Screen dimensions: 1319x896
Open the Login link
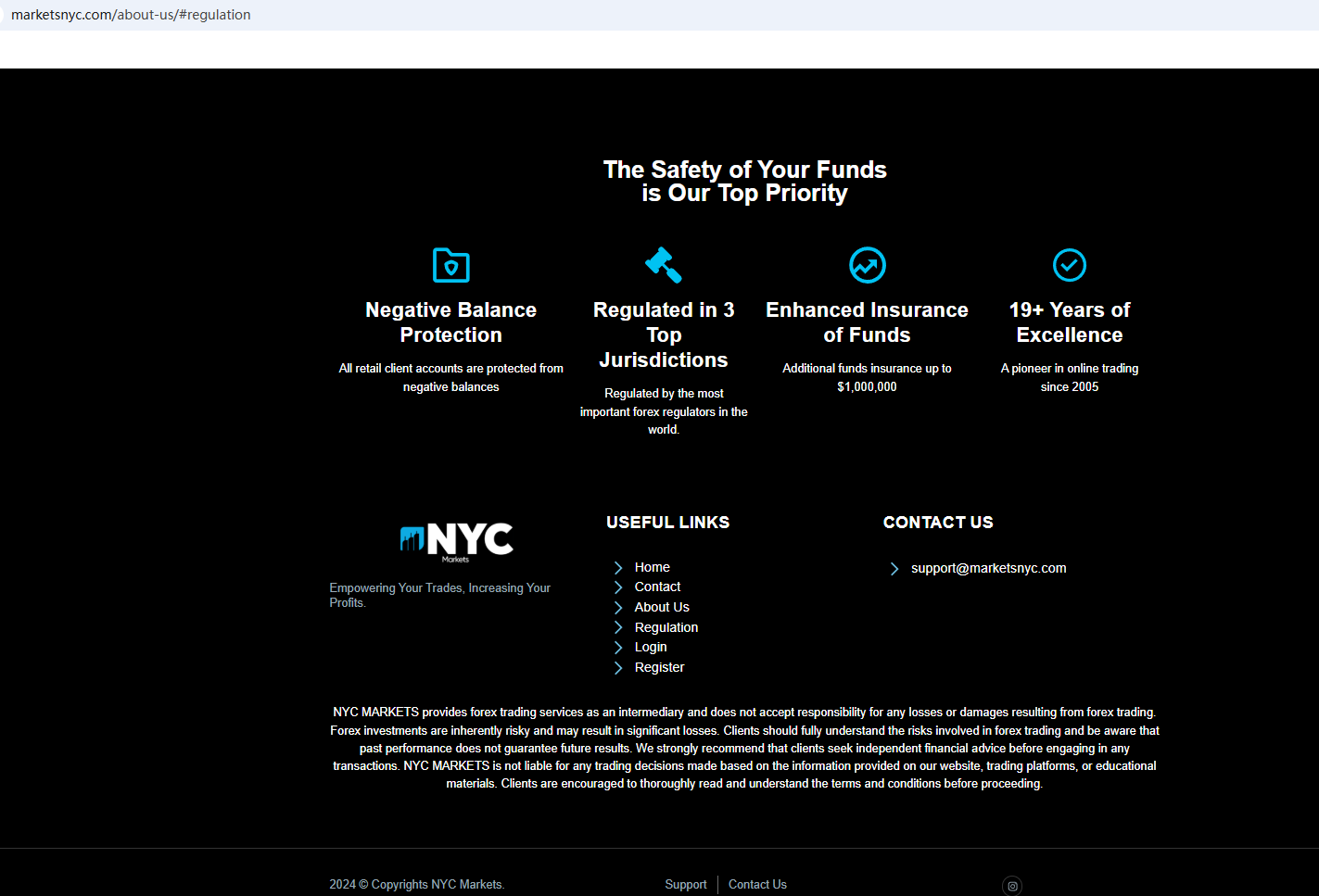651,647
